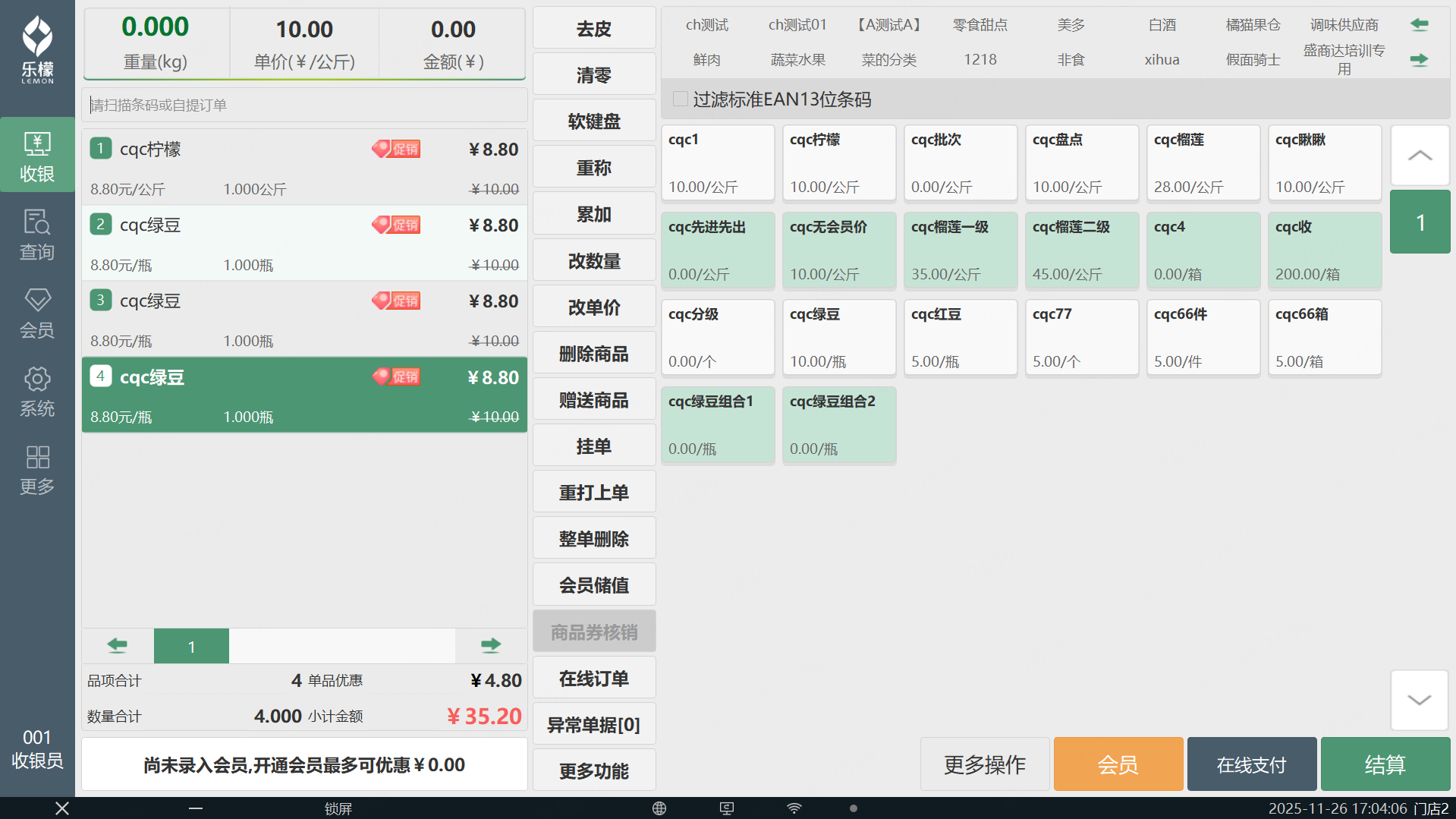
Task: Click the 删除商品 button
Action: (594, 354)
